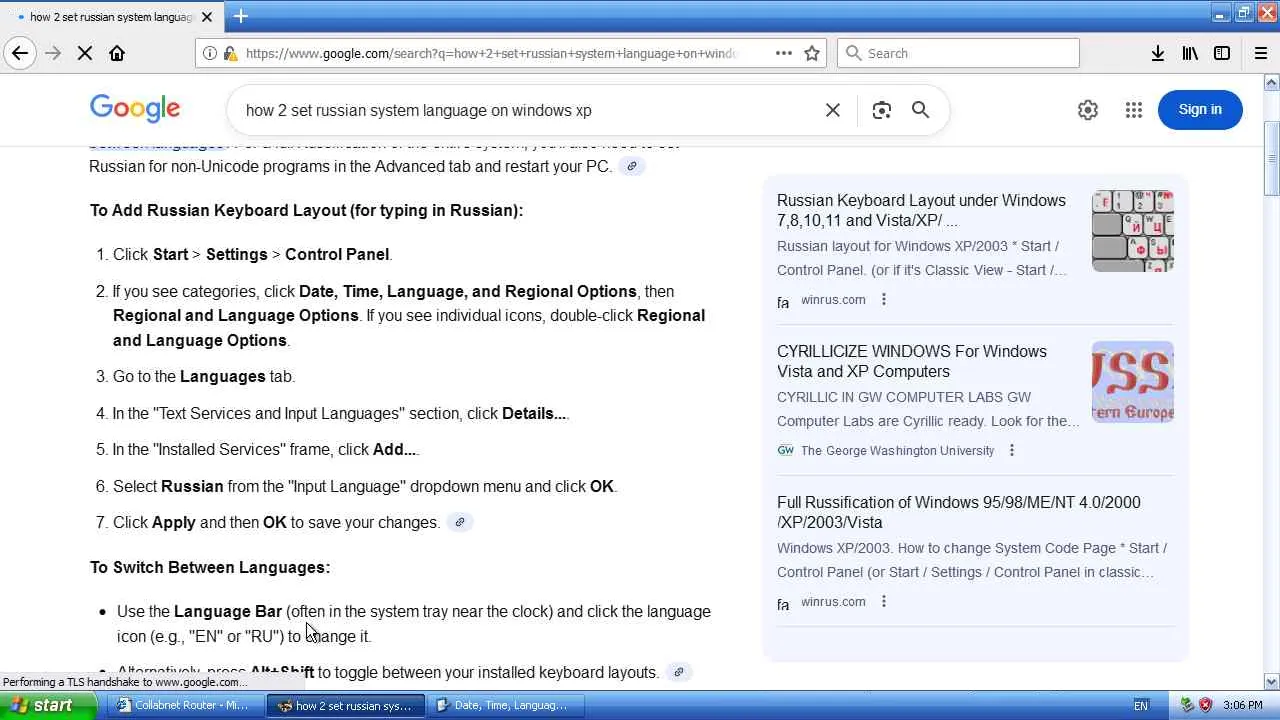Viewport: 1280px width, 720px height.
Task: Click the padlock warning icon
Action: point(230,53)
